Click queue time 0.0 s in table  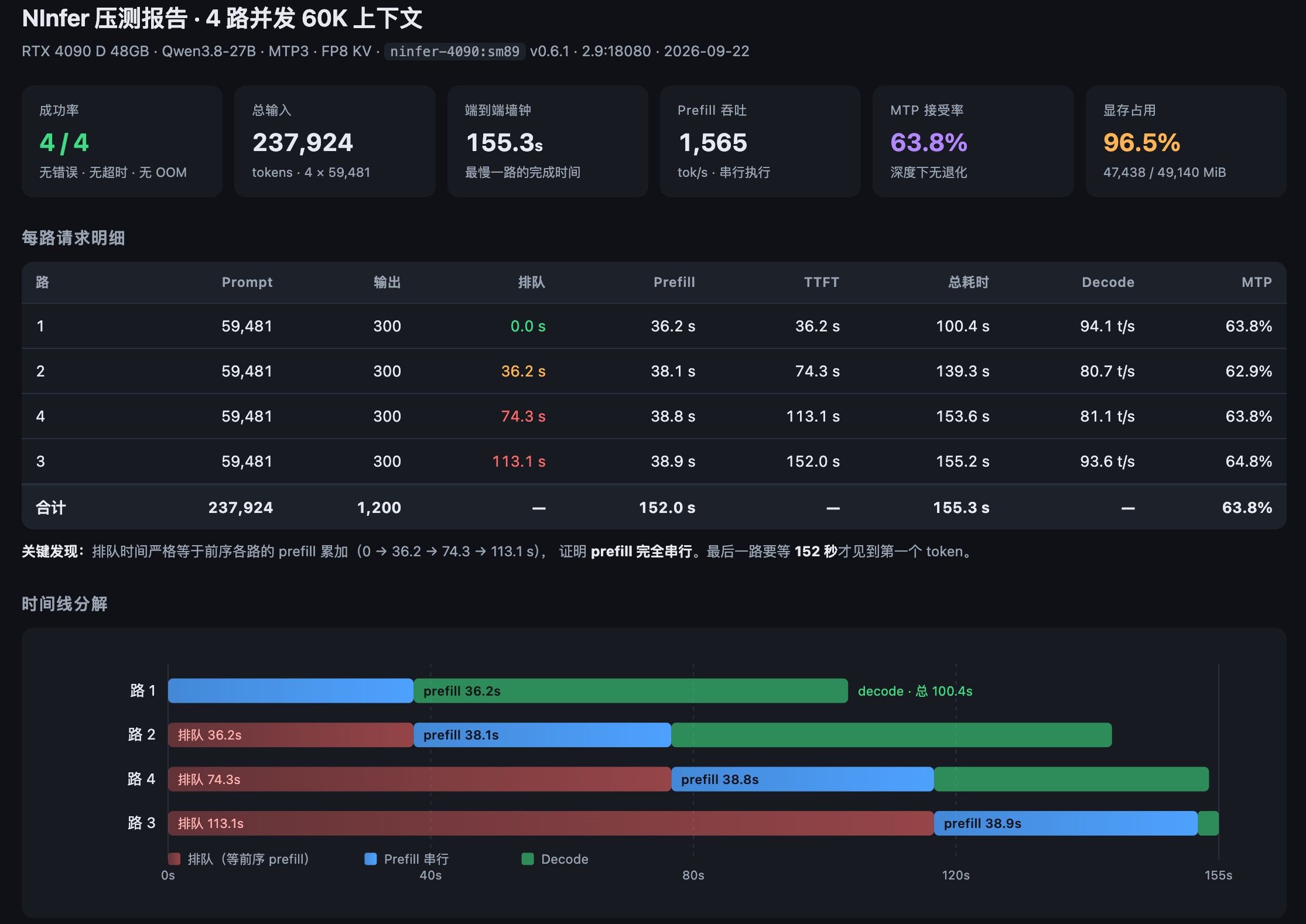(x=528, y=326)
